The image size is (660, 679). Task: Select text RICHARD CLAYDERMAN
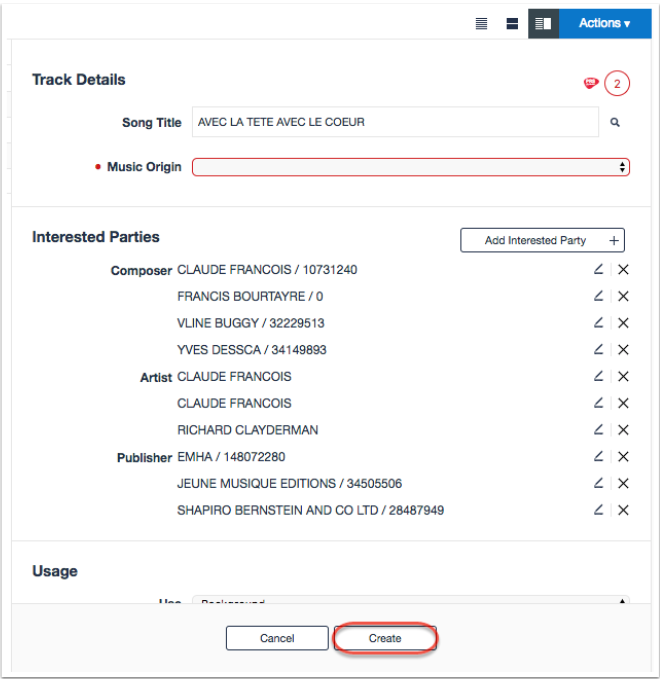pyautogui.click(x=248, y=430)
